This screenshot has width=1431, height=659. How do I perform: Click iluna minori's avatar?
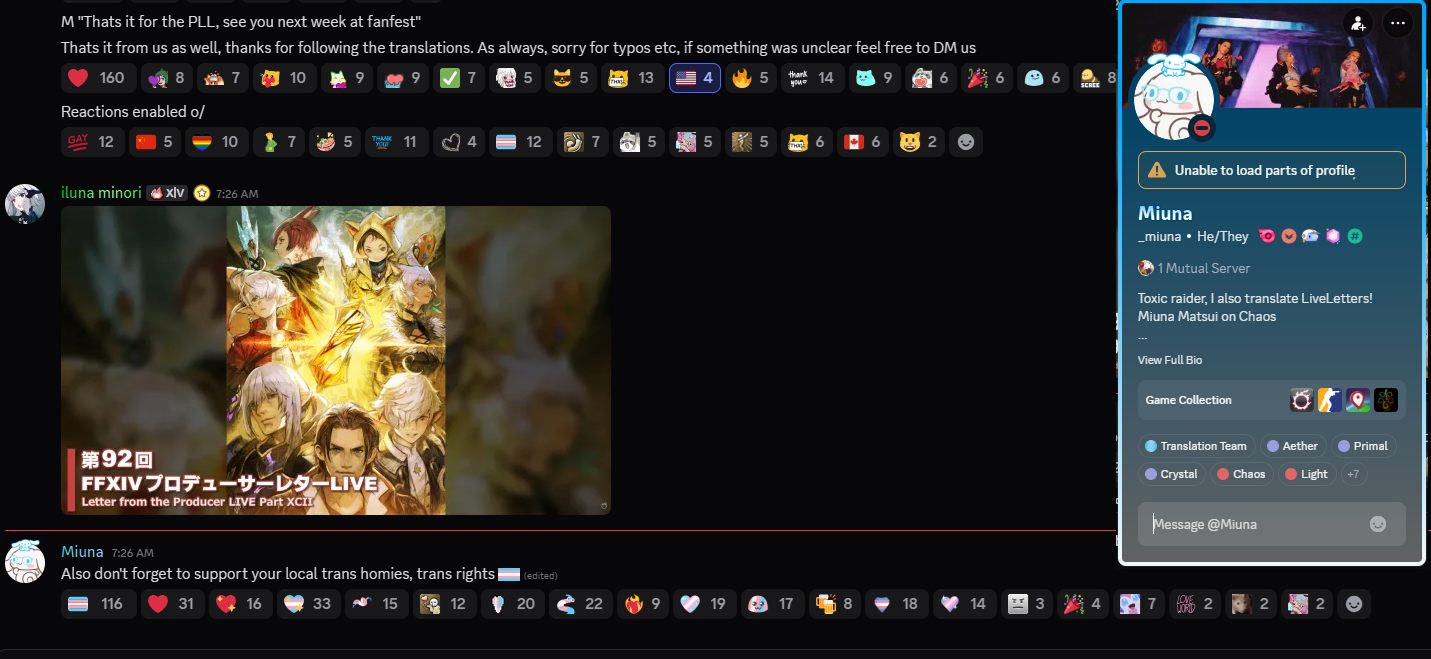(25, 203)
